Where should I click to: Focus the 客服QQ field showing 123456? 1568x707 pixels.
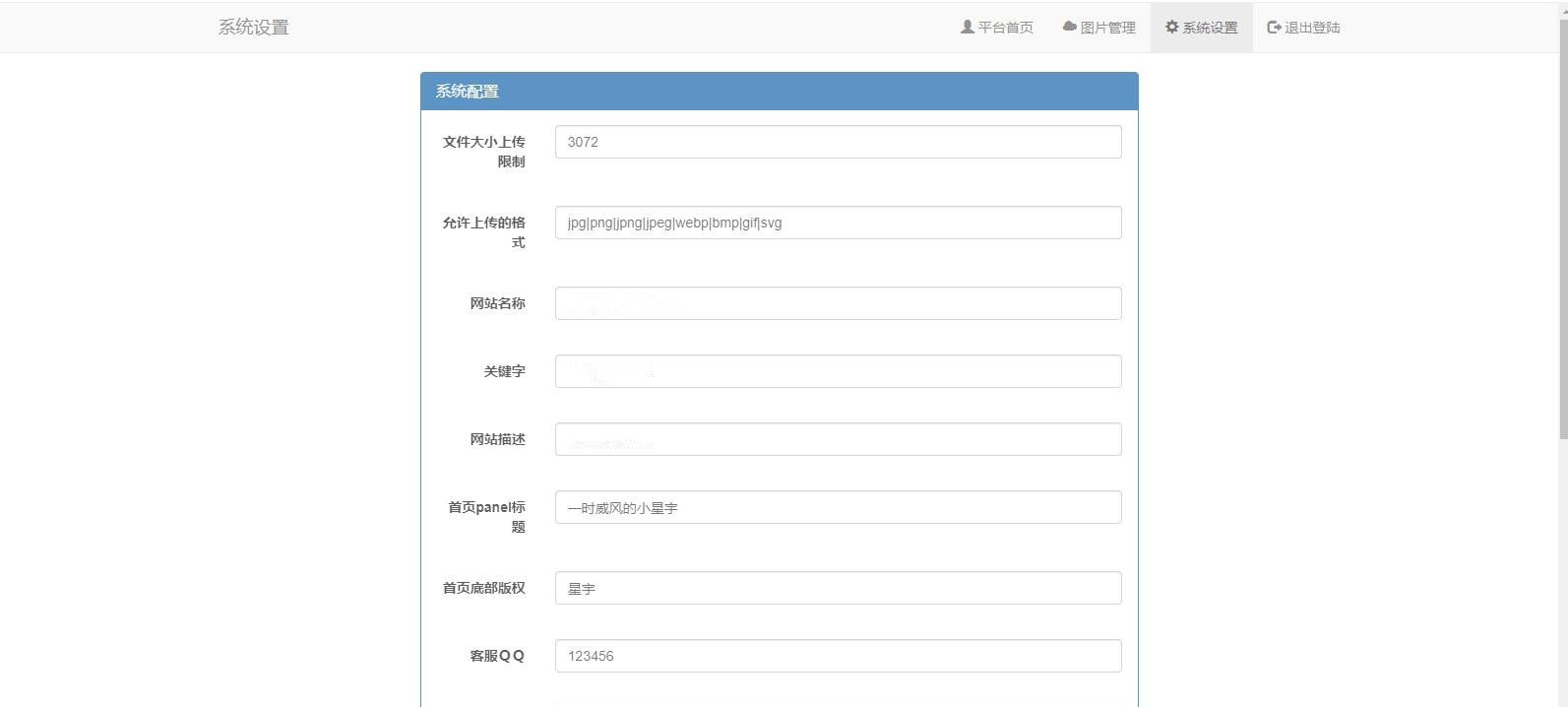point(839,656)
